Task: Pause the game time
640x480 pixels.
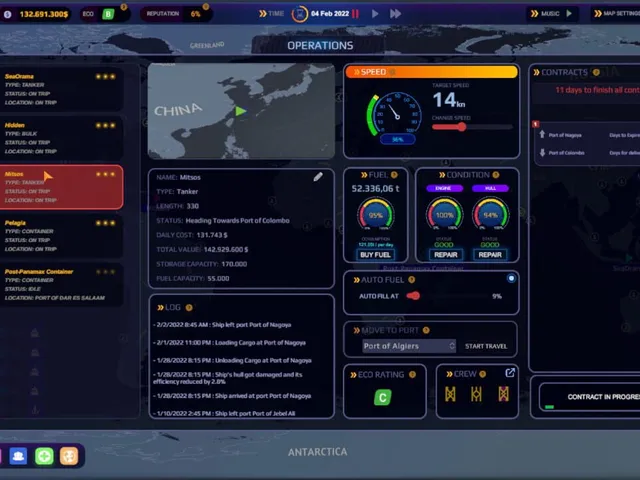Action: tap(356, 13)
